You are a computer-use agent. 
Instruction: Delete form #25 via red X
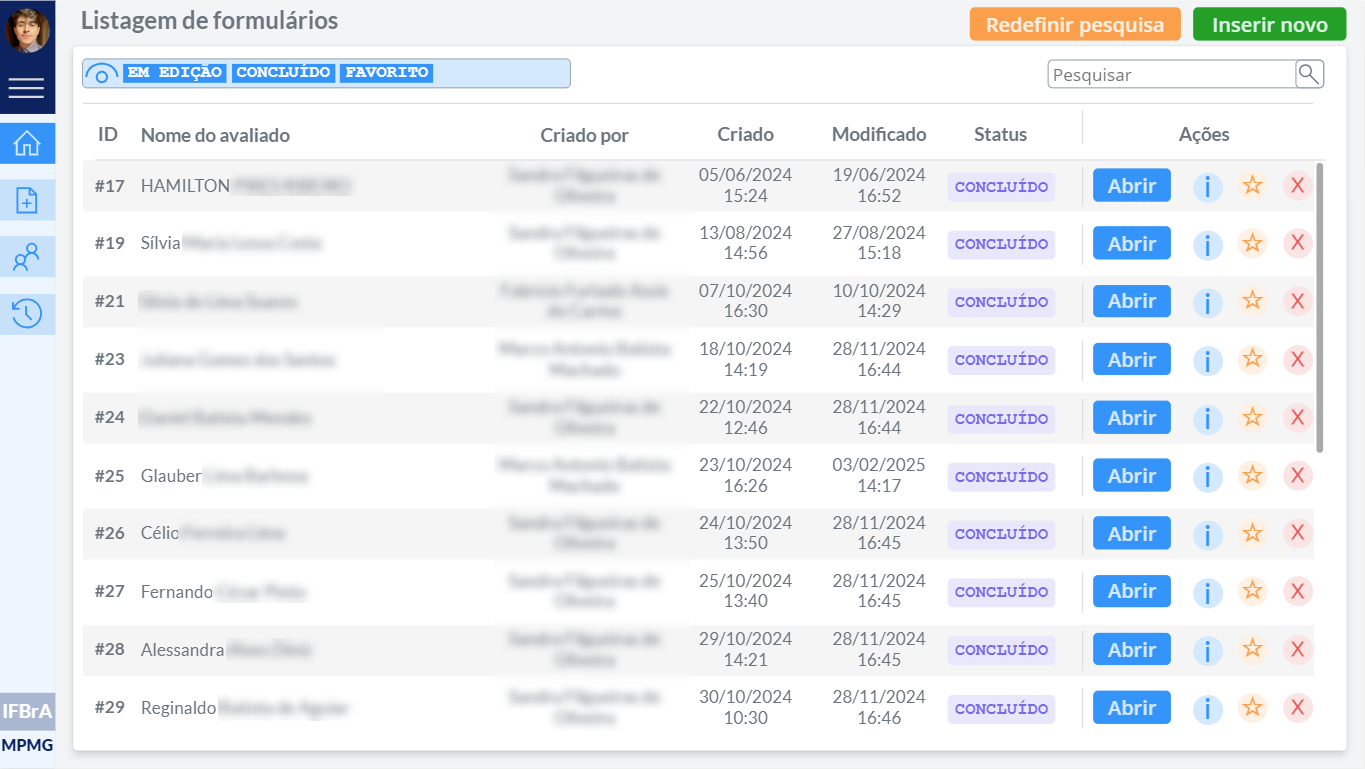(x=1297, y=475)
